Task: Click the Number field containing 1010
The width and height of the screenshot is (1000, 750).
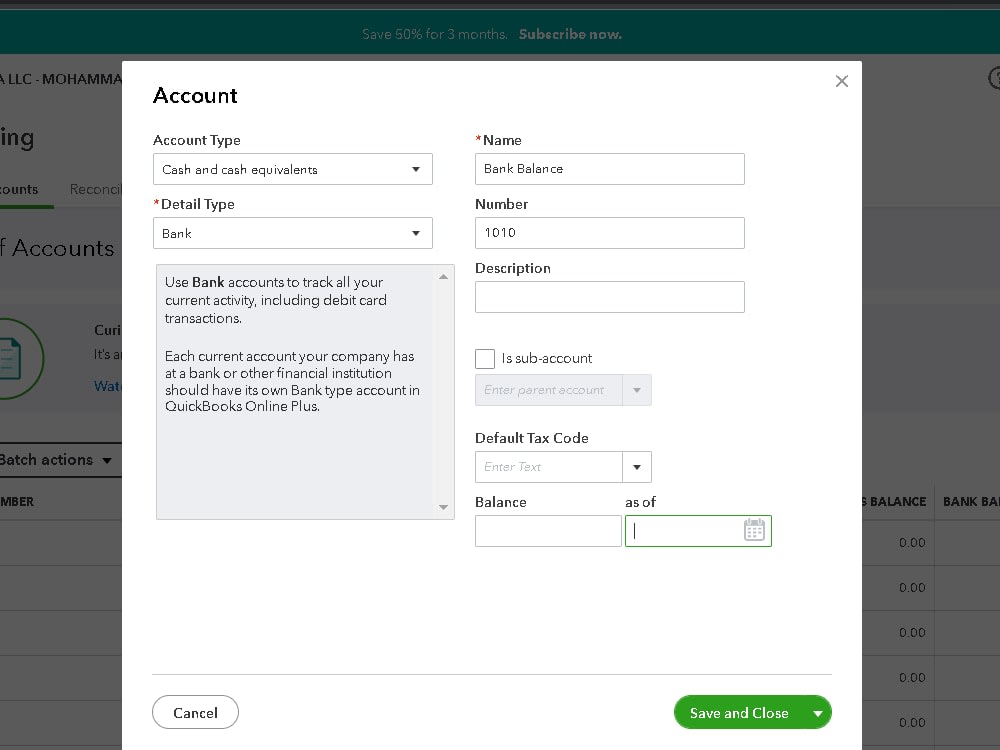Action: pyautogui.click(x=610, y=233)
